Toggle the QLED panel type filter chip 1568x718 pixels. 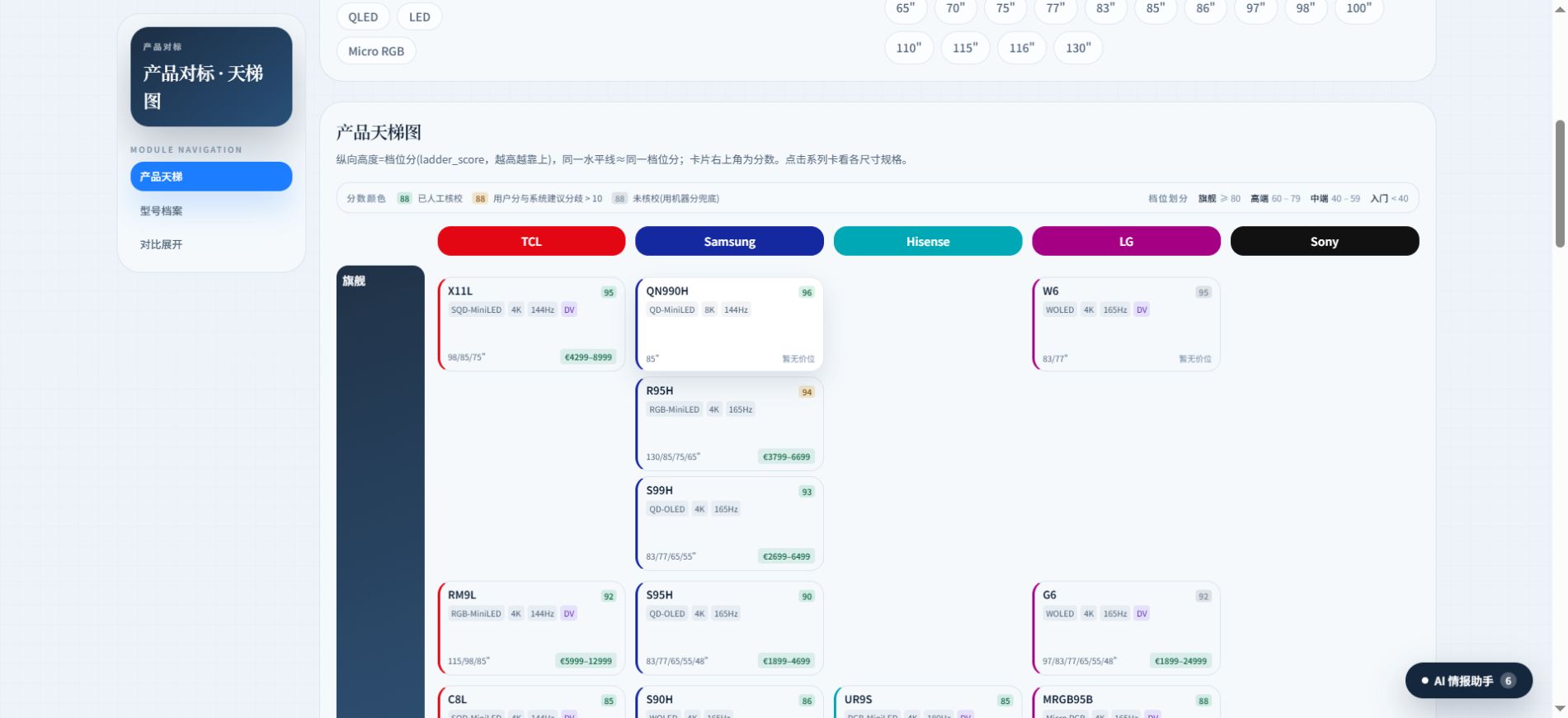point(363,17)
